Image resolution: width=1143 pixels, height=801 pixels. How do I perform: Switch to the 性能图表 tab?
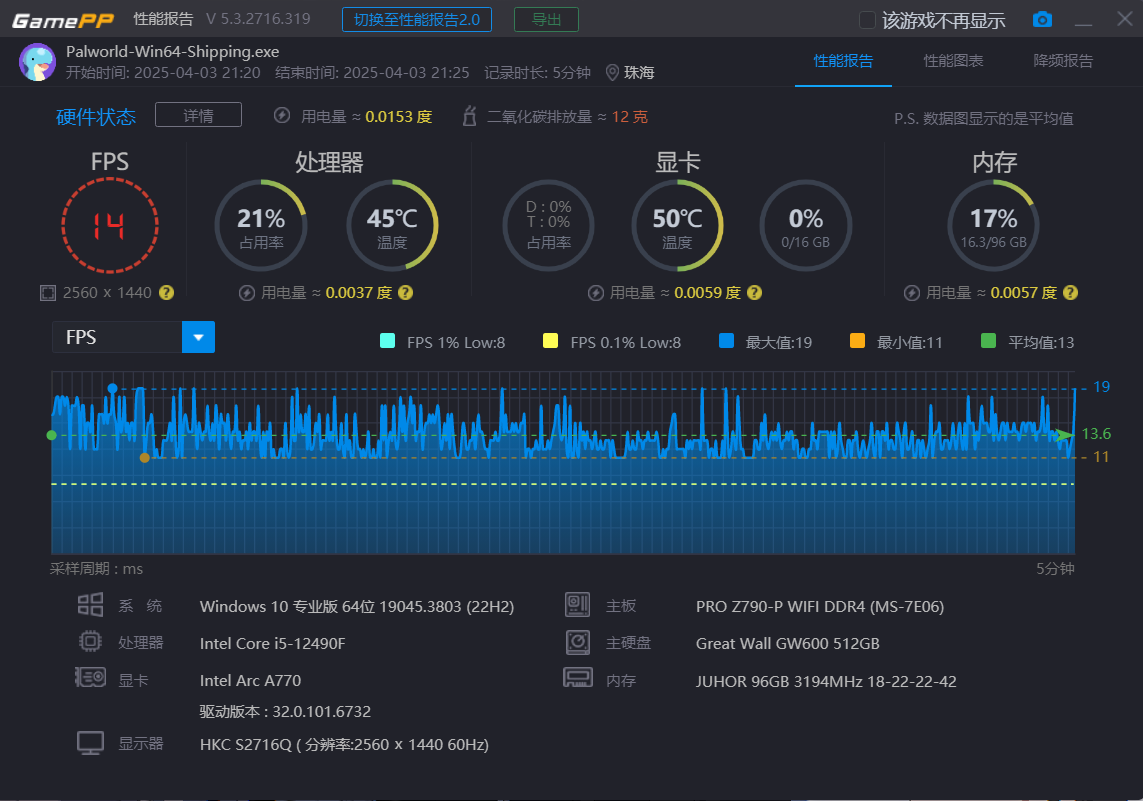pyautogui.click(x=953, y=61)
